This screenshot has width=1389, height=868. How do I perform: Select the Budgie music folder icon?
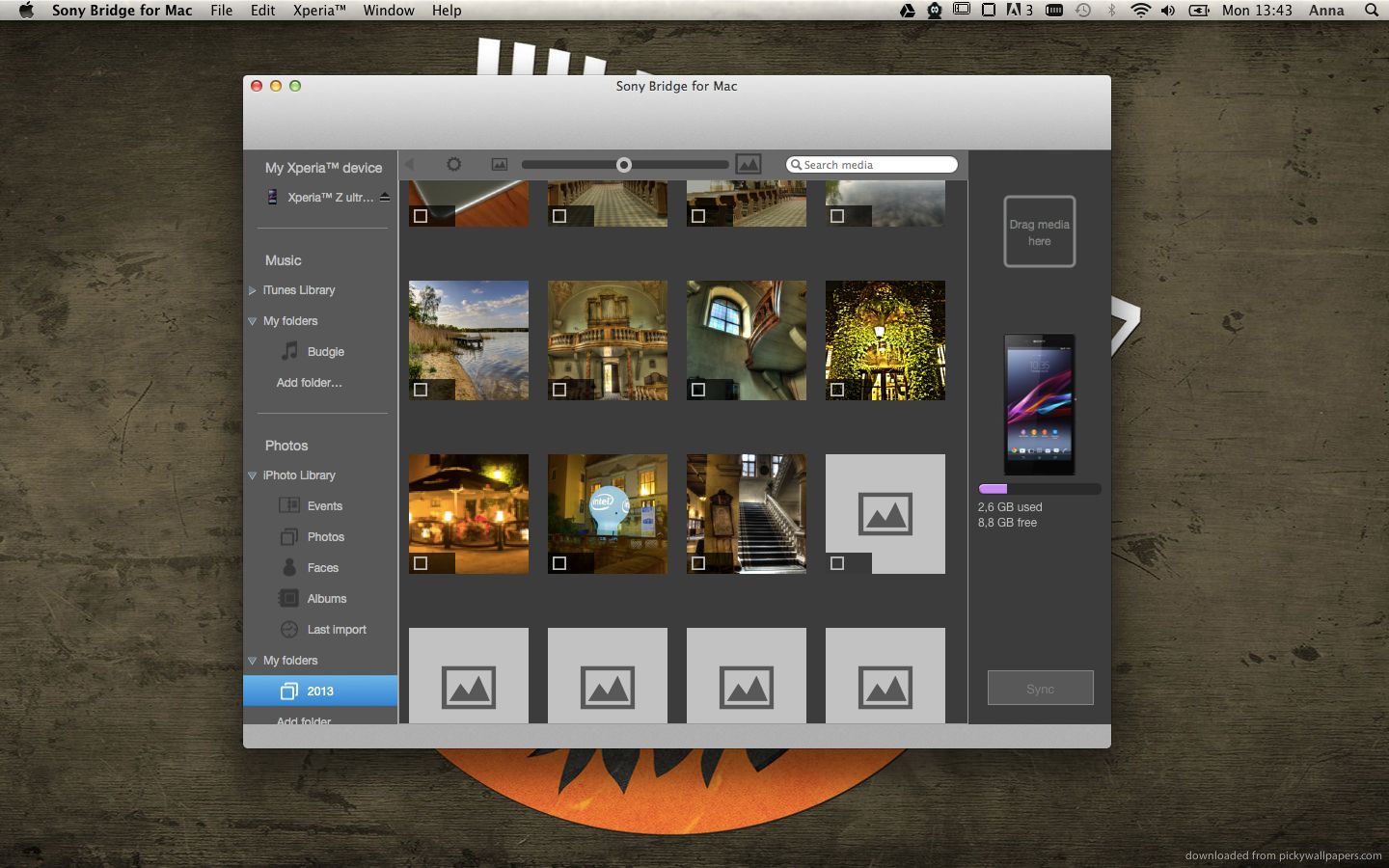[289, 351]
